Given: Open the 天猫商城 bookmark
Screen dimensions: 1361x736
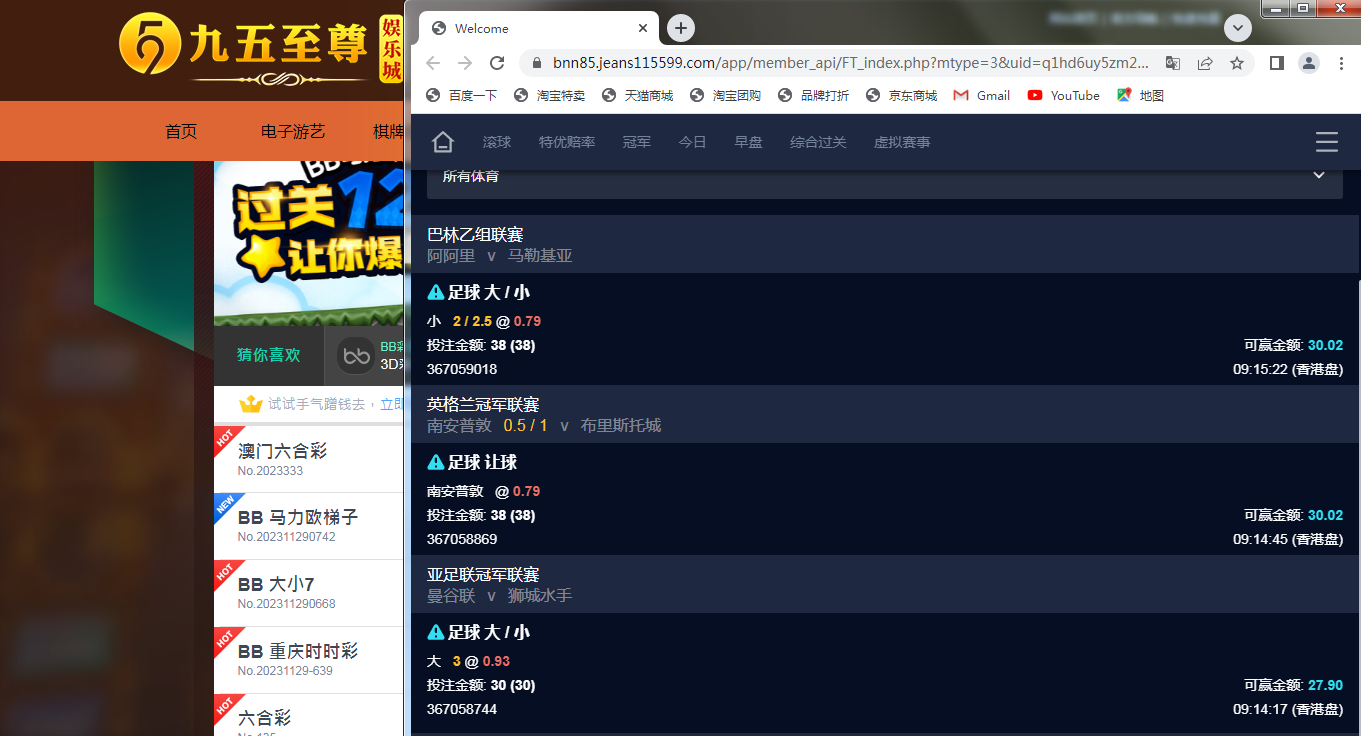Looking at the screenshot, I should tap(638, 95).
